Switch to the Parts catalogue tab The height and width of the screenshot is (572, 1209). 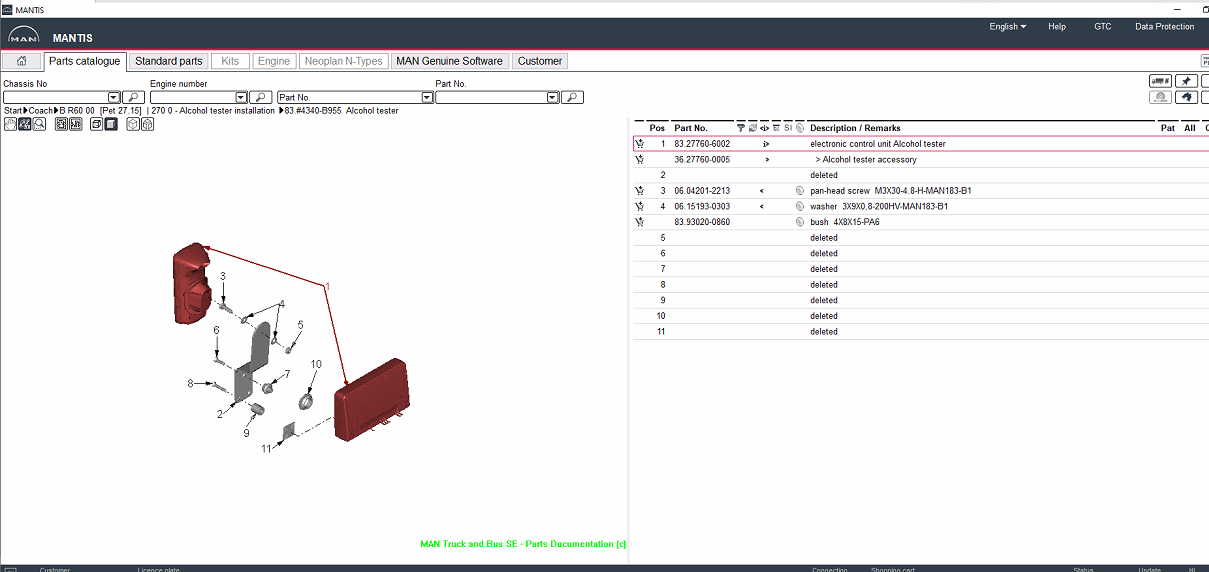[85, 61]
